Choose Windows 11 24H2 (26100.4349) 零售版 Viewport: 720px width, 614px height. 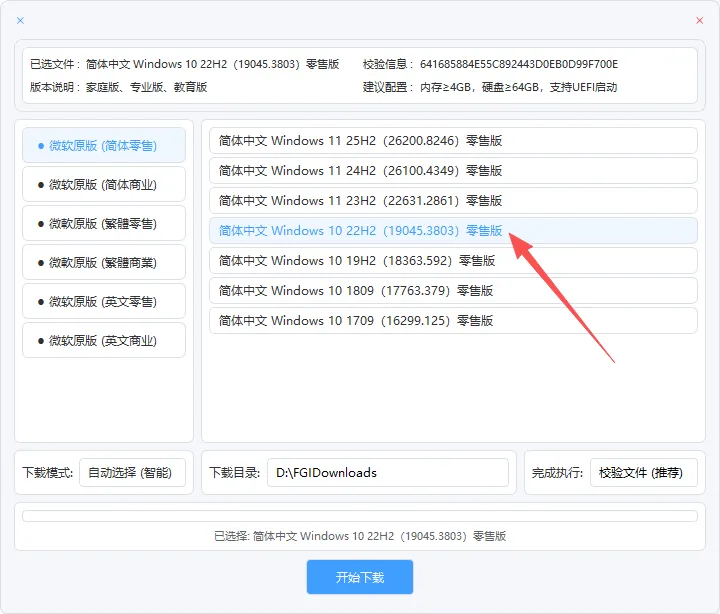pyautogui.click(x=453, y=170)
